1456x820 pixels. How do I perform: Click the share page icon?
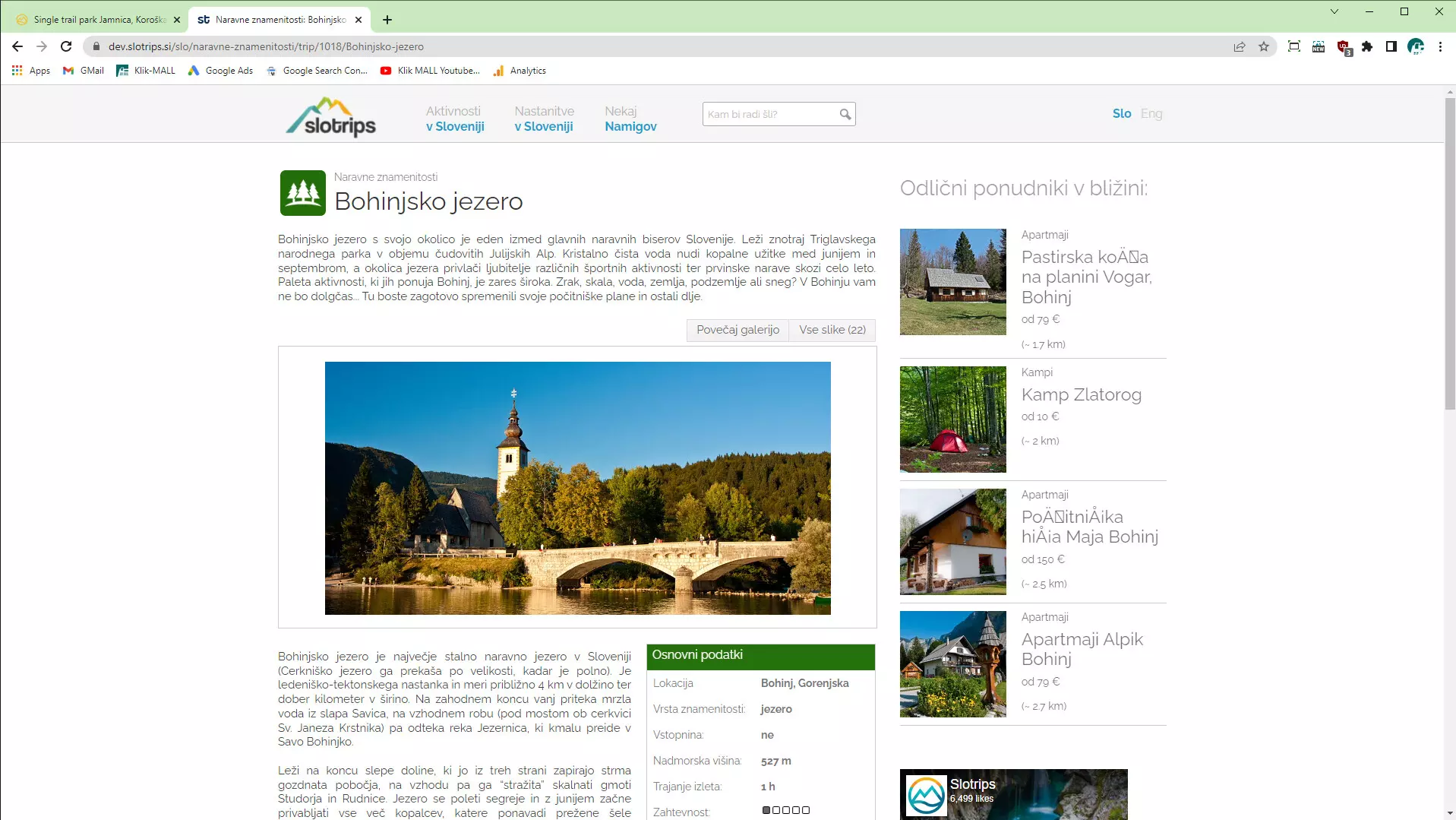pos(1240,46)
